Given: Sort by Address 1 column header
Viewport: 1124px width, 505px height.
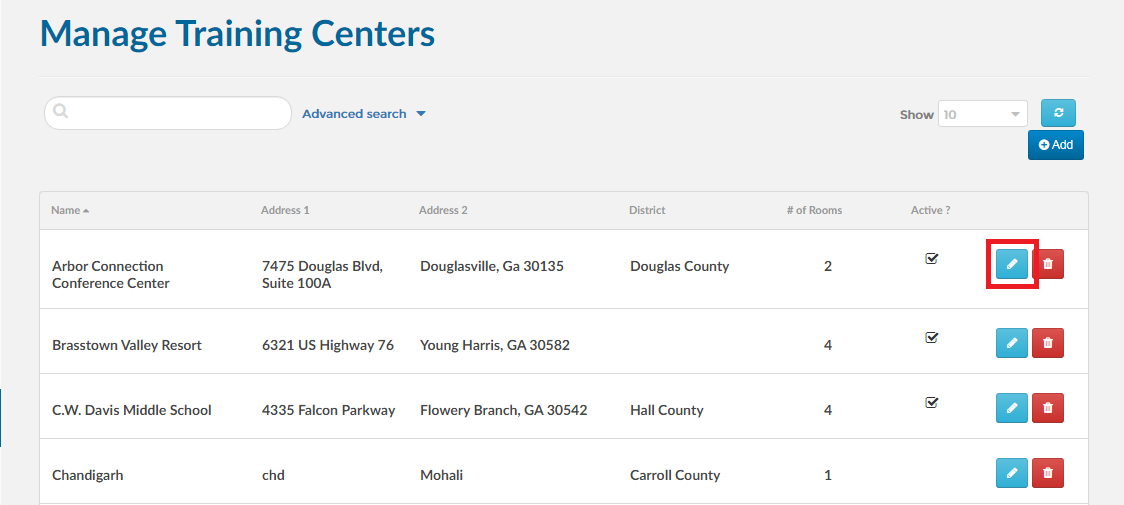Looking at the screenshot, I should [x=285, y=210].
